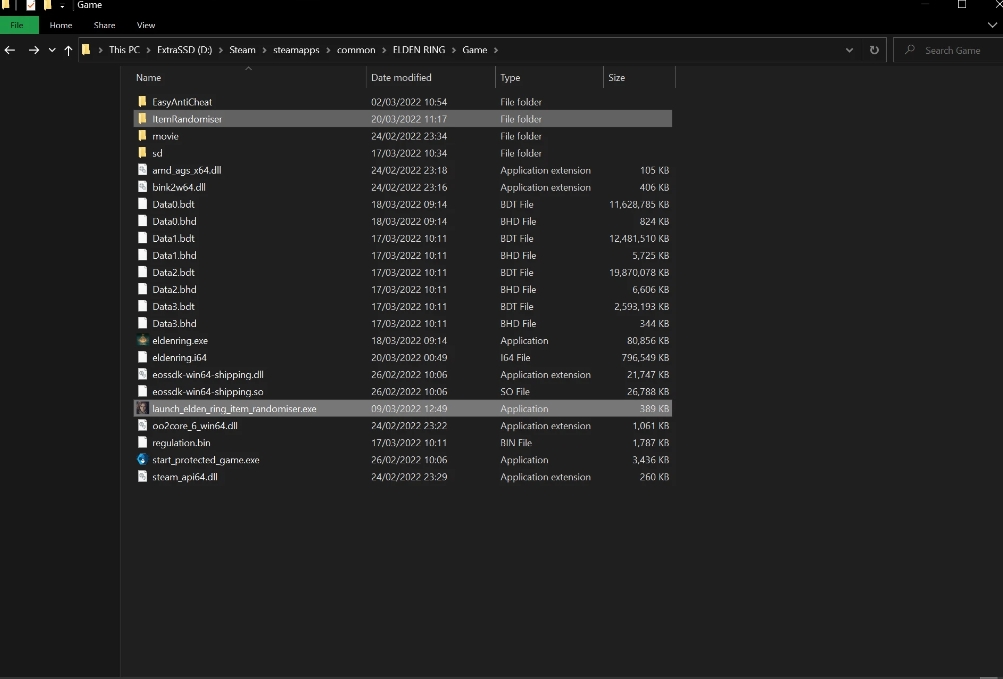
Task: Expand the ribbon with the top-right chevron
Action: coord(992,25)
